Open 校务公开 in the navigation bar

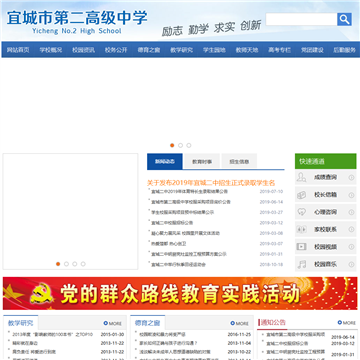click(116, 50)
